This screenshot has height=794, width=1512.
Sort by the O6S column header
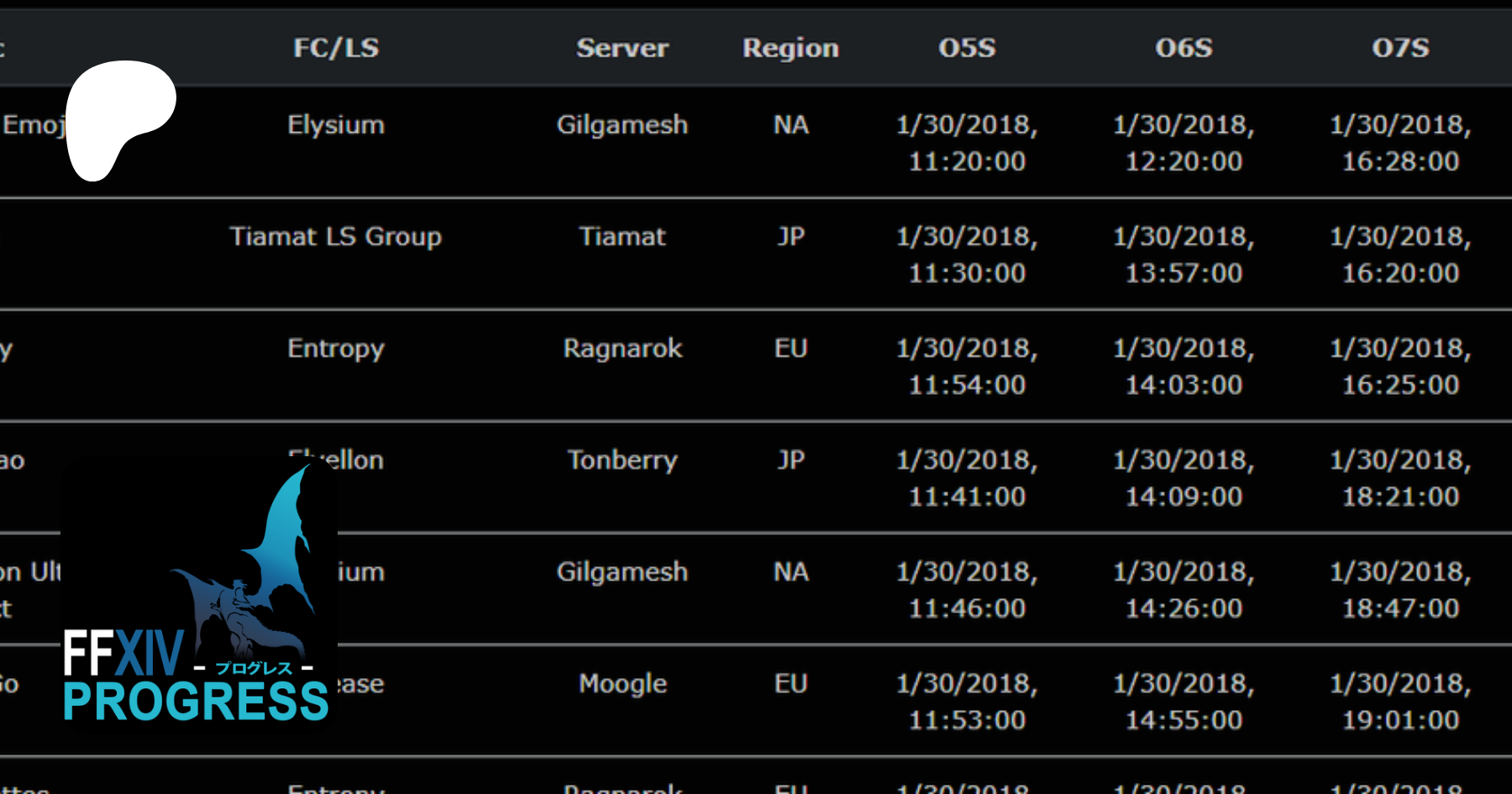(1184, 48)
